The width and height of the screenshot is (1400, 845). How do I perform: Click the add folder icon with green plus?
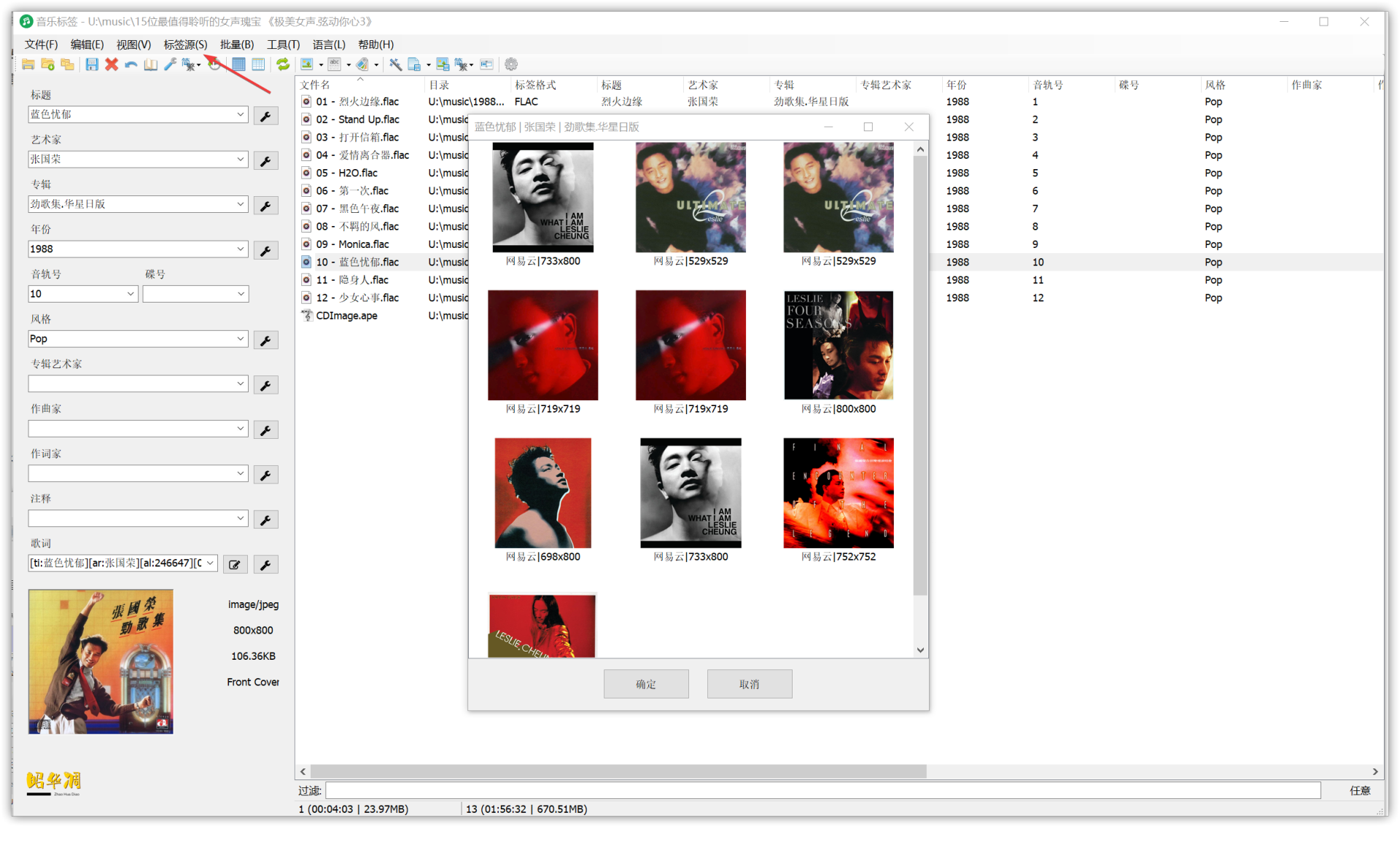[47, 64]
